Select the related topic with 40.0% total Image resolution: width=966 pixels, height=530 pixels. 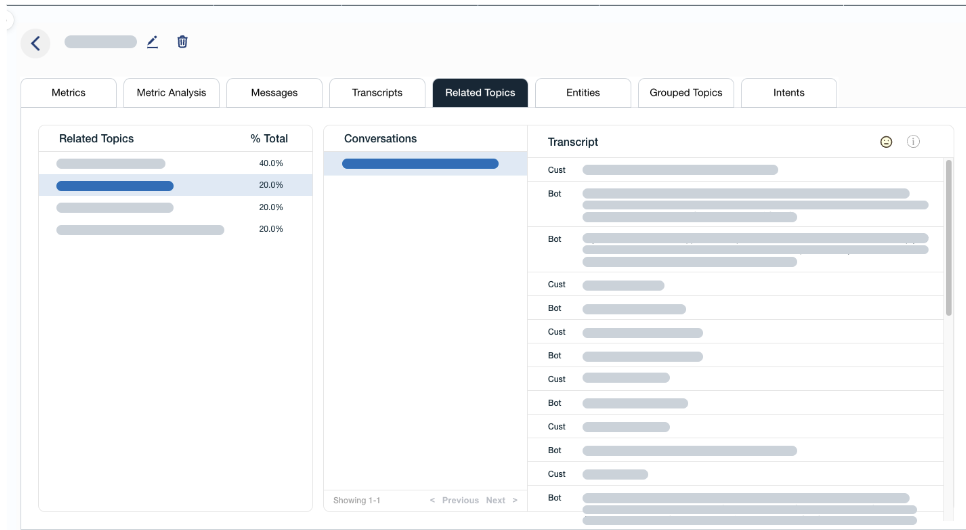click(x=111, y=163)
